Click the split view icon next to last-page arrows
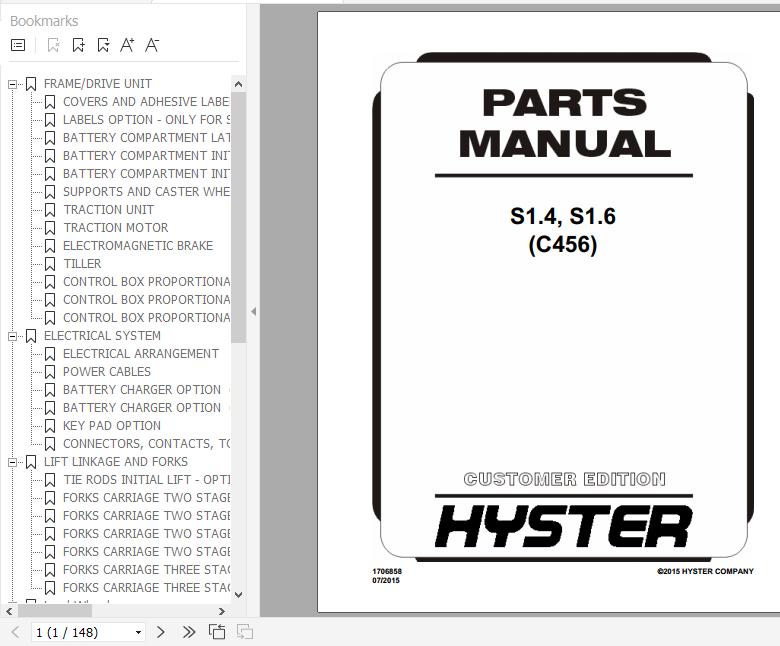Viewport: 780px width, 646px height. 217,632
